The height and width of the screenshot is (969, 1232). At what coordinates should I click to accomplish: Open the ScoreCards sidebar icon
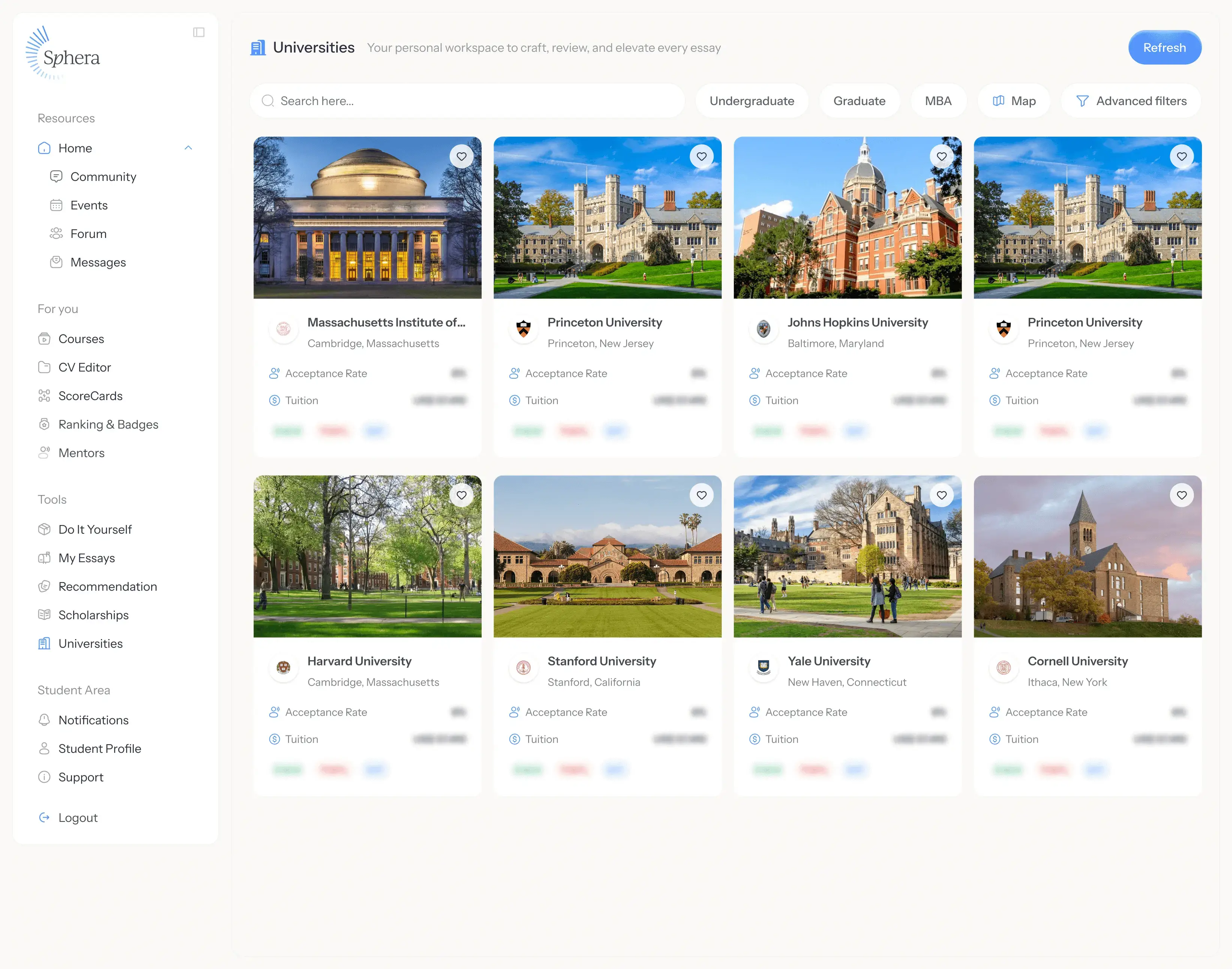(x=44, y=396)
